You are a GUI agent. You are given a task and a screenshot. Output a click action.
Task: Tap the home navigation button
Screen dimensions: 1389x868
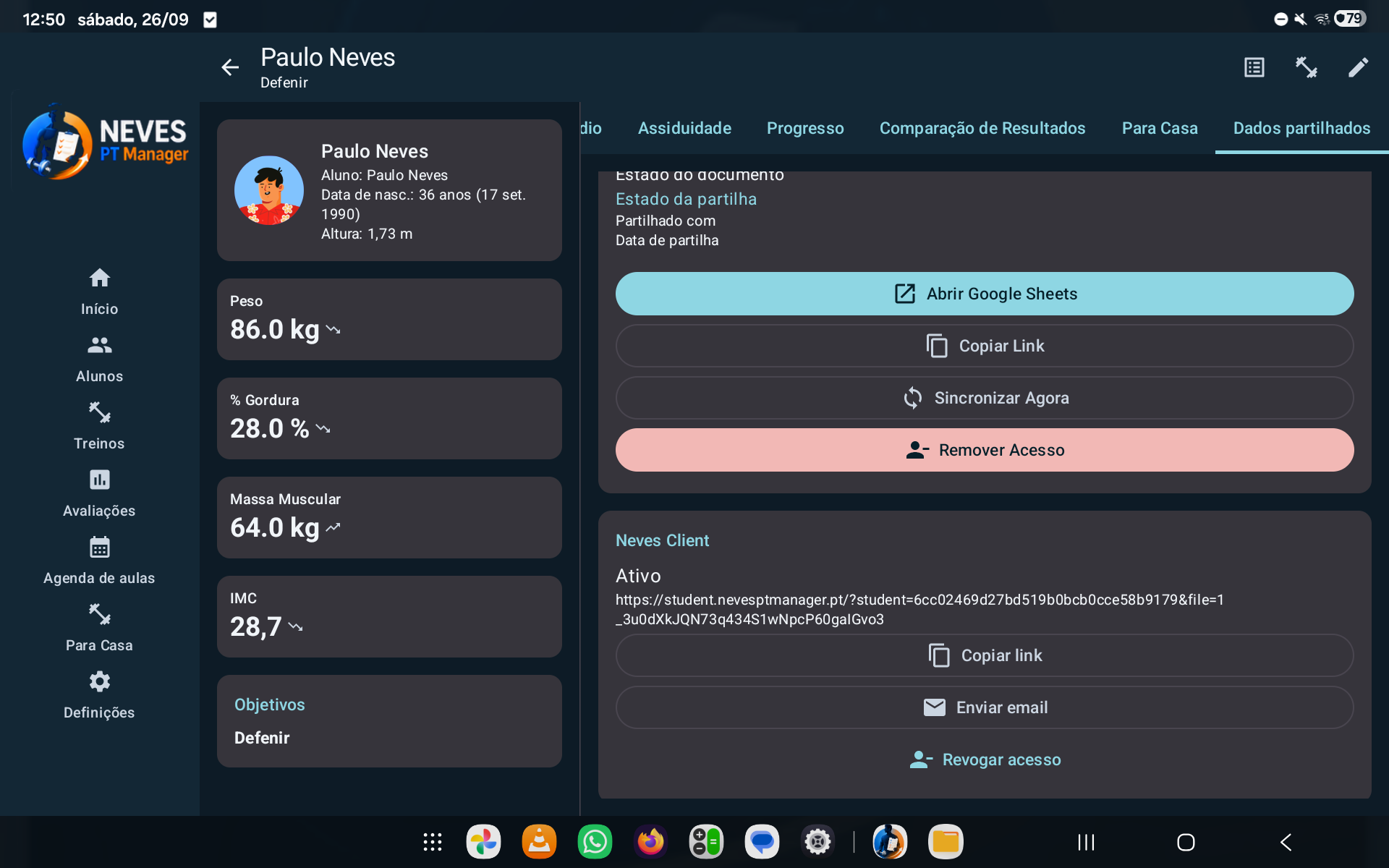click(x=1186, y=842)
